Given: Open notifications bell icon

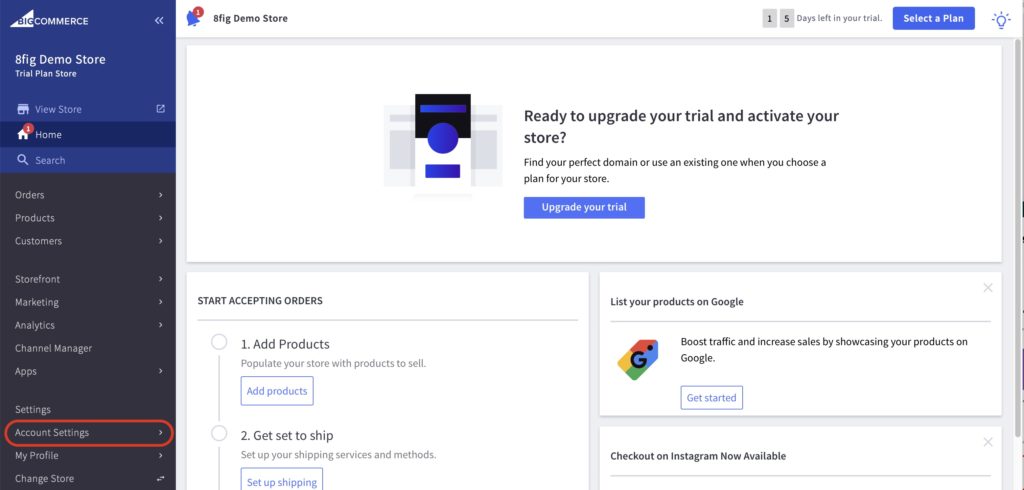Looking at the screenshot, I should click(194, 18).
